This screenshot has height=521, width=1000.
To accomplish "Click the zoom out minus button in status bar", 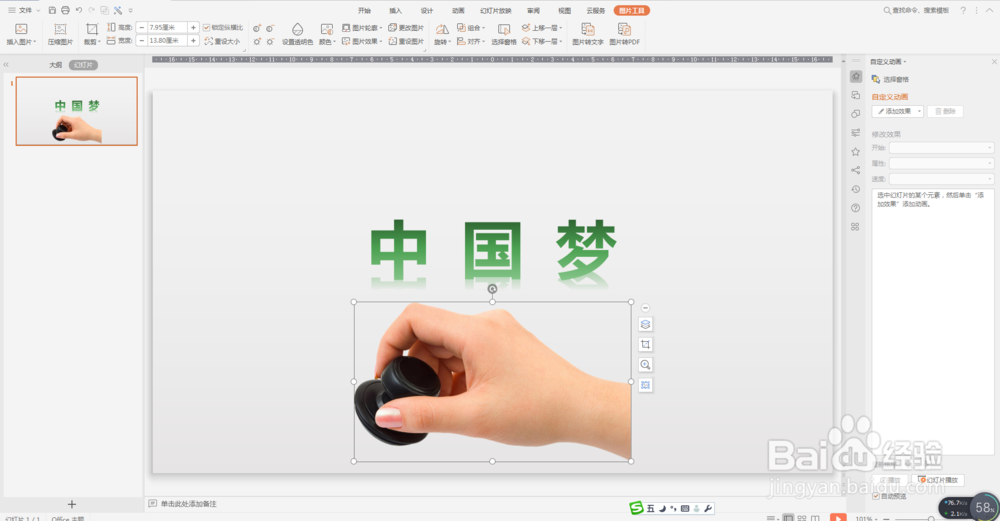I will [886, 519].
